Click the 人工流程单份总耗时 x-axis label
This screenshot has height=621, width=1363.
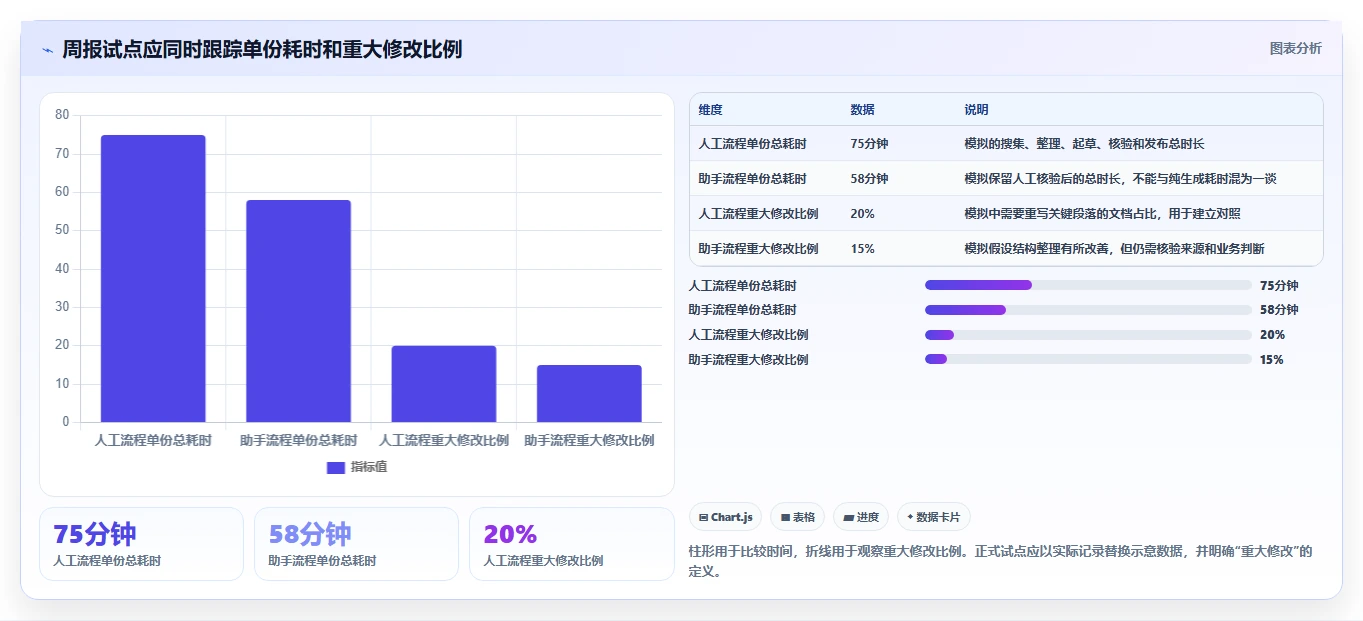coord(153,440)
